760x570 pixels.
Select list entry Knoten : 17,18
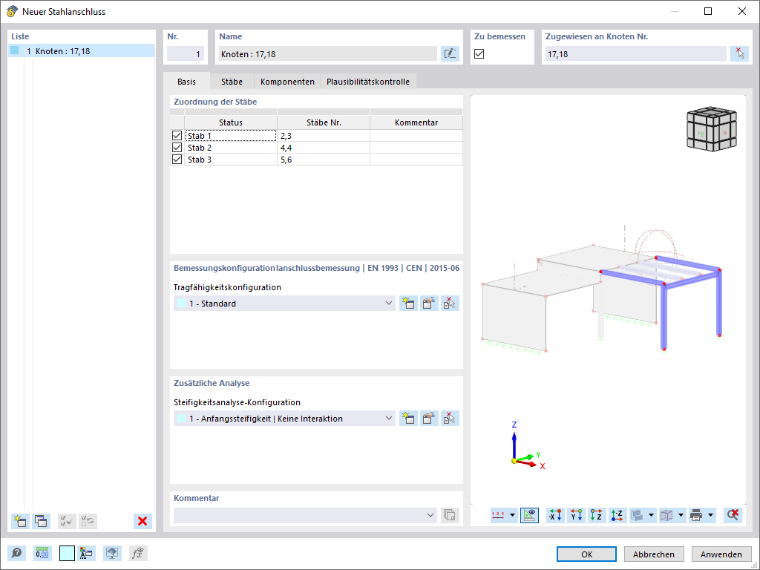pos(81,51)
